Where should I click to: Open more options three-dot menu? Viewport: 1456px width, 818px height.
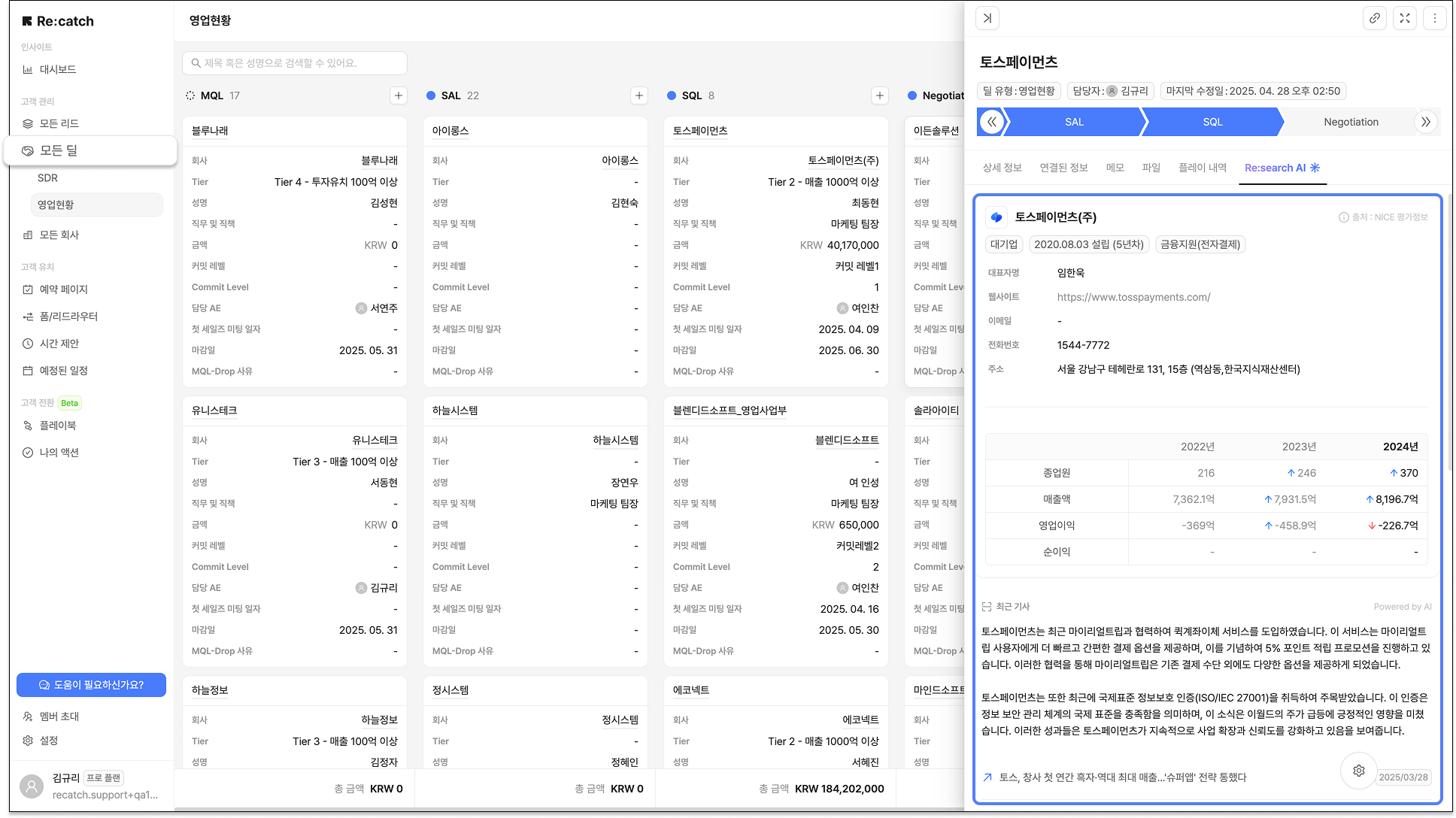pos(1434,18)
